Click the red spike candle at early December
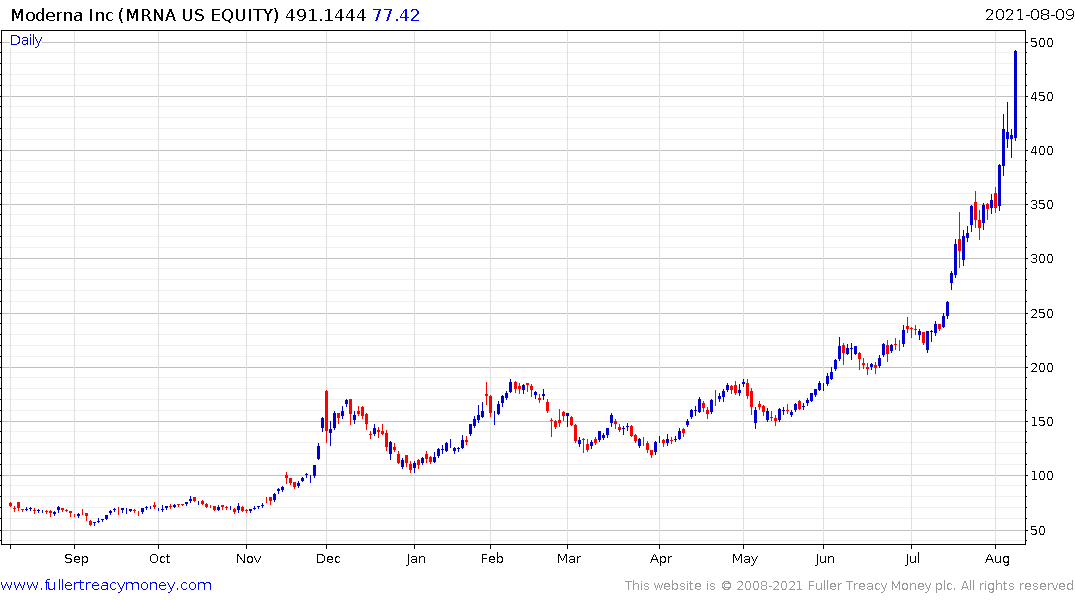The height and width of the screenshot is (600, 1075). tap(326, 415)
